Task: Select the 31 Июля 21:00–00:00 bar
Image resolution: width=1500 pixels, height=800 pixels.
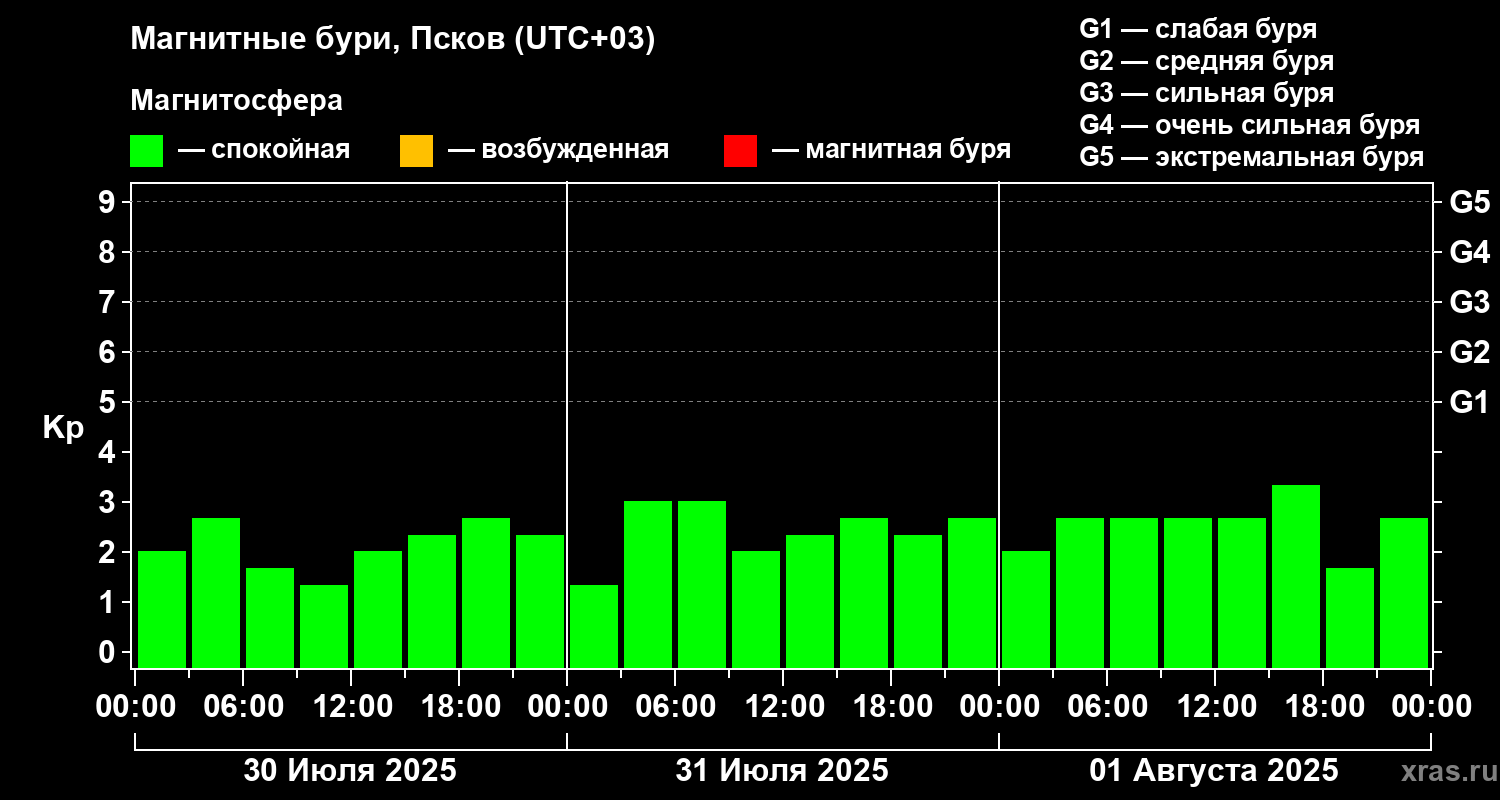Action: point(972,592)
